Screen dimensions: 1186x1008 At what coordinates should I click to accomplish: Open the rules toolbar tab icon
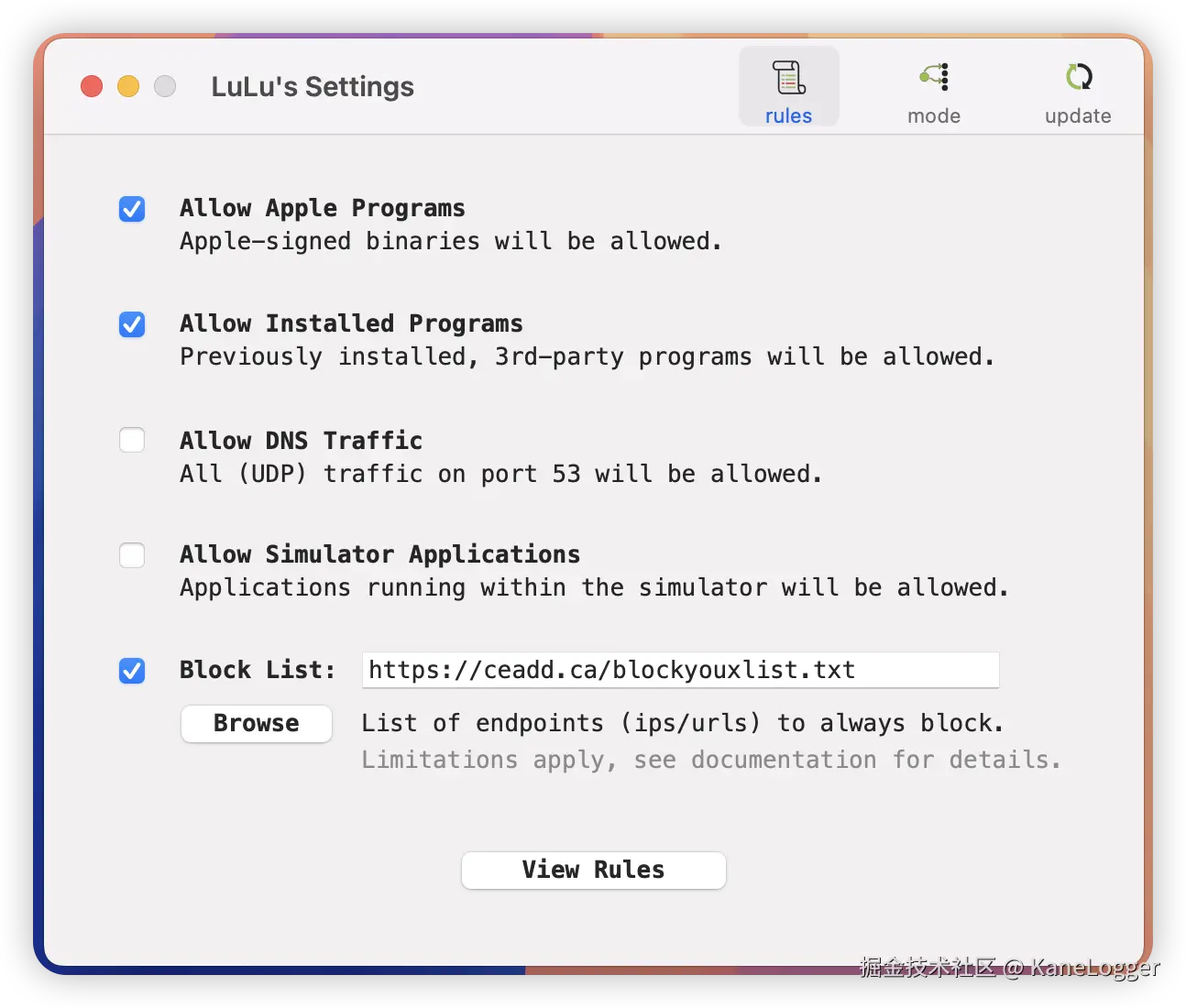tap(788, 78)
